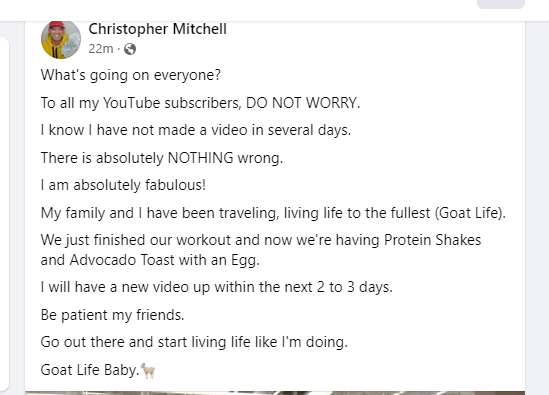This screenshot has height=395, width=549.
Task: Open the 22m post timestamp
Action: coord(101,49)
